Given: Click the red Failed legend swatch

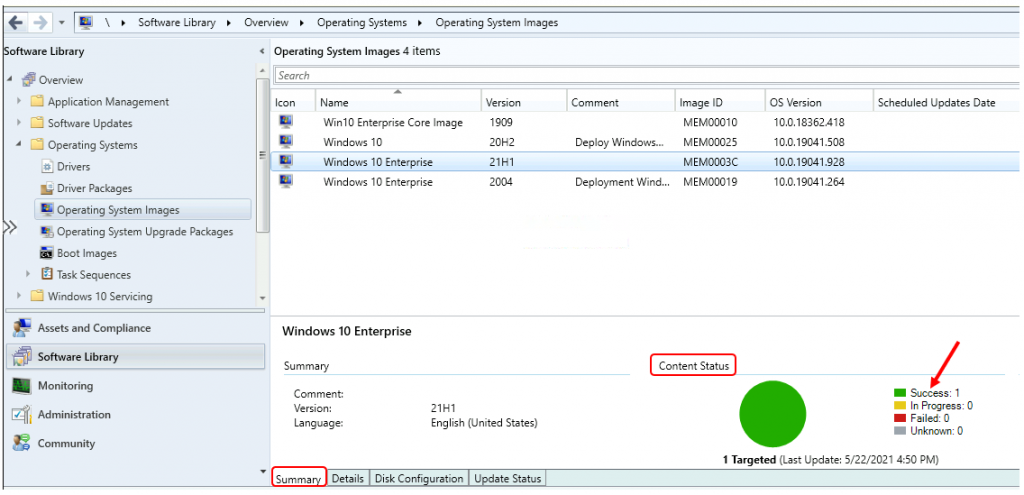Looking at the screenshot, I should pyautogui.click(x=900, y=418).
